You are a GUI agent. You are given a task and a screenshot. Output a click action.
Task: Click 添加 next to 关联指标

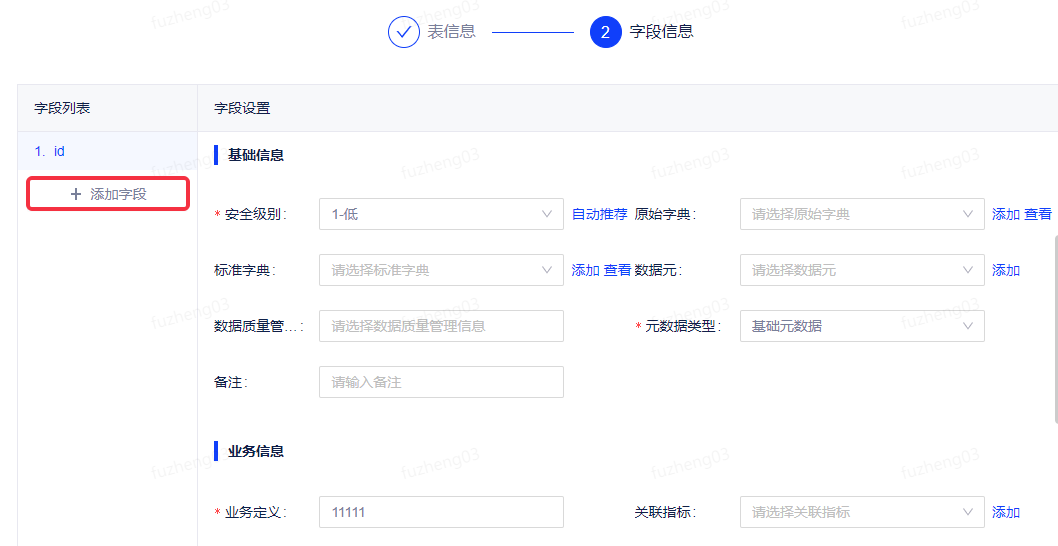pos(1005,512)
